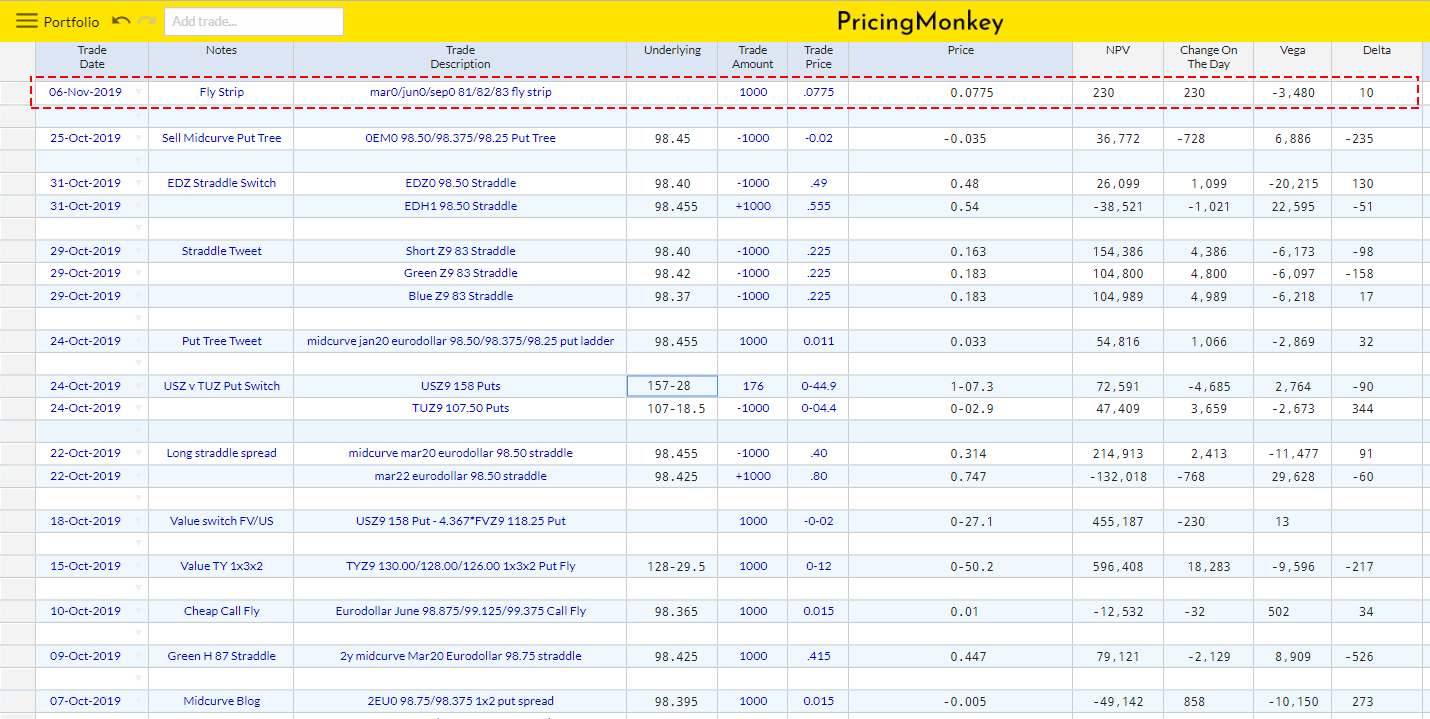
Task: Click the Fly Strip note cell
Action: [221, 92]
